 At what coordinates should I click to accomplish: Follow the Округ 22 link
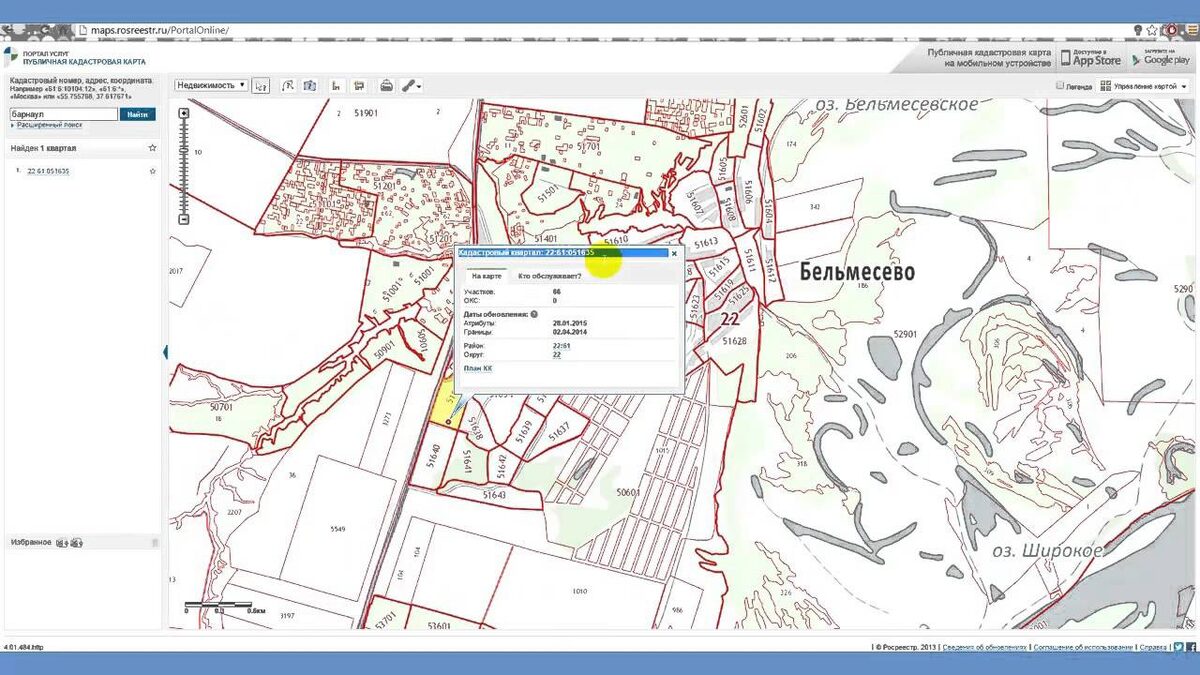pyautogui.click(x=556, y=354)
